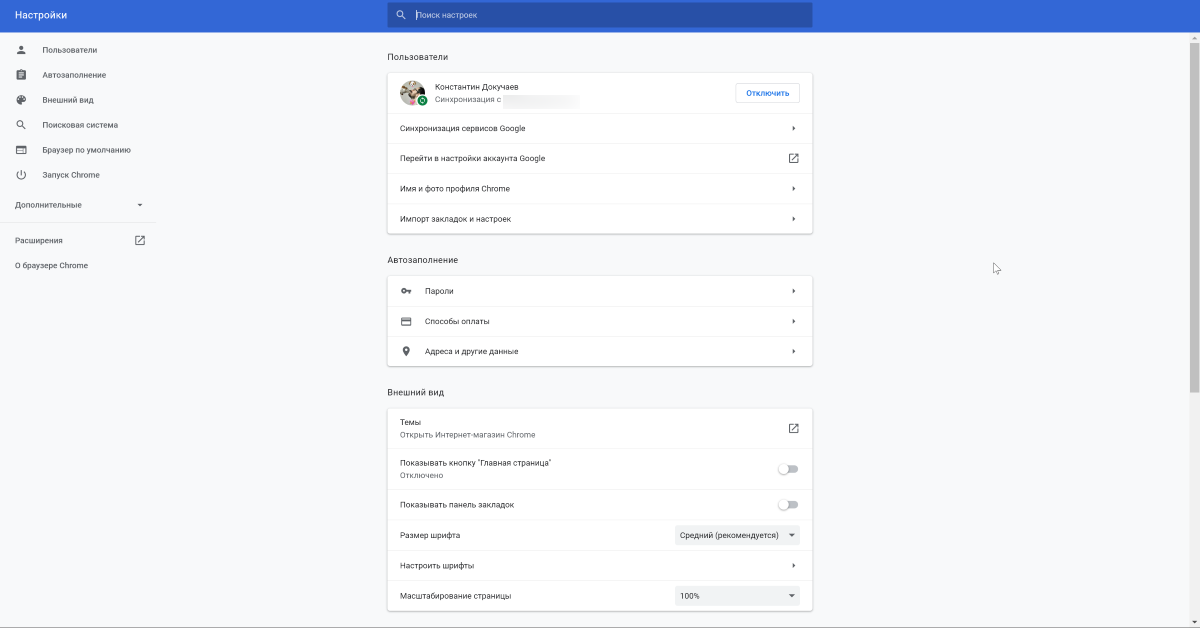Go to Пользователи in the sidebar
The width and height of the screenshot is (1200, 628).
click(69, 50)
